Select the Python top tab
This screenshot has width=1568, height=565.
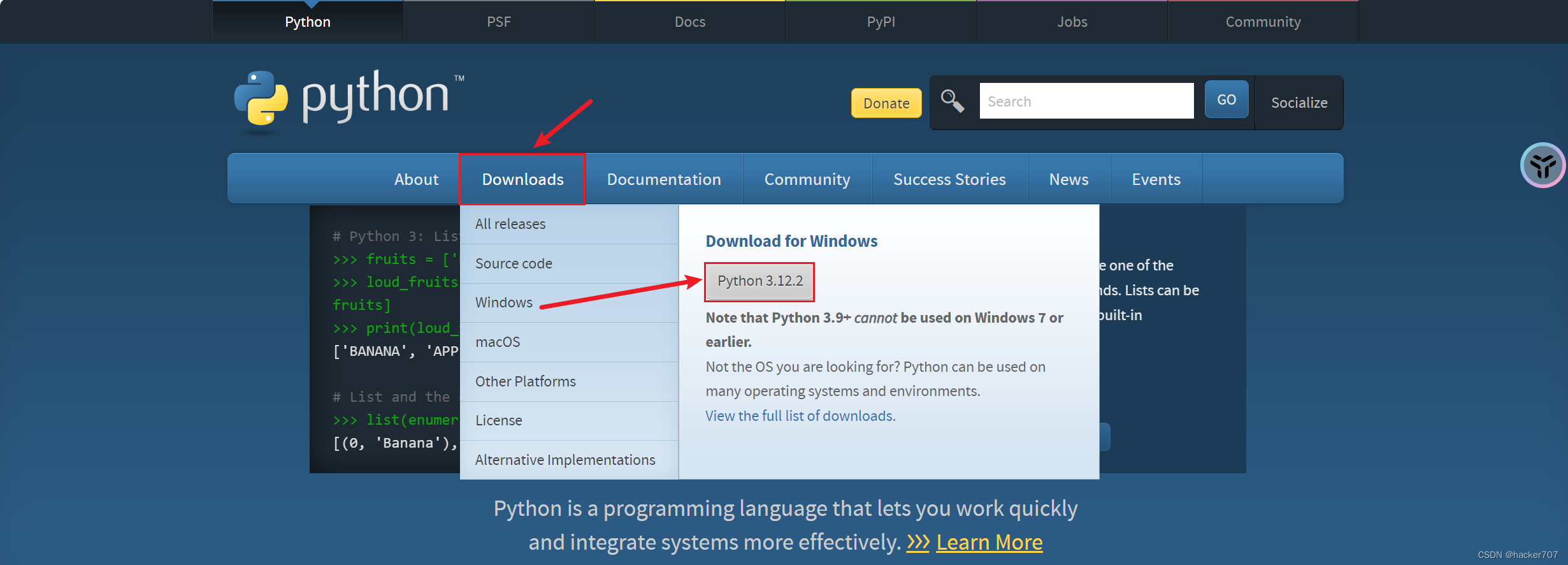[308, 22]
